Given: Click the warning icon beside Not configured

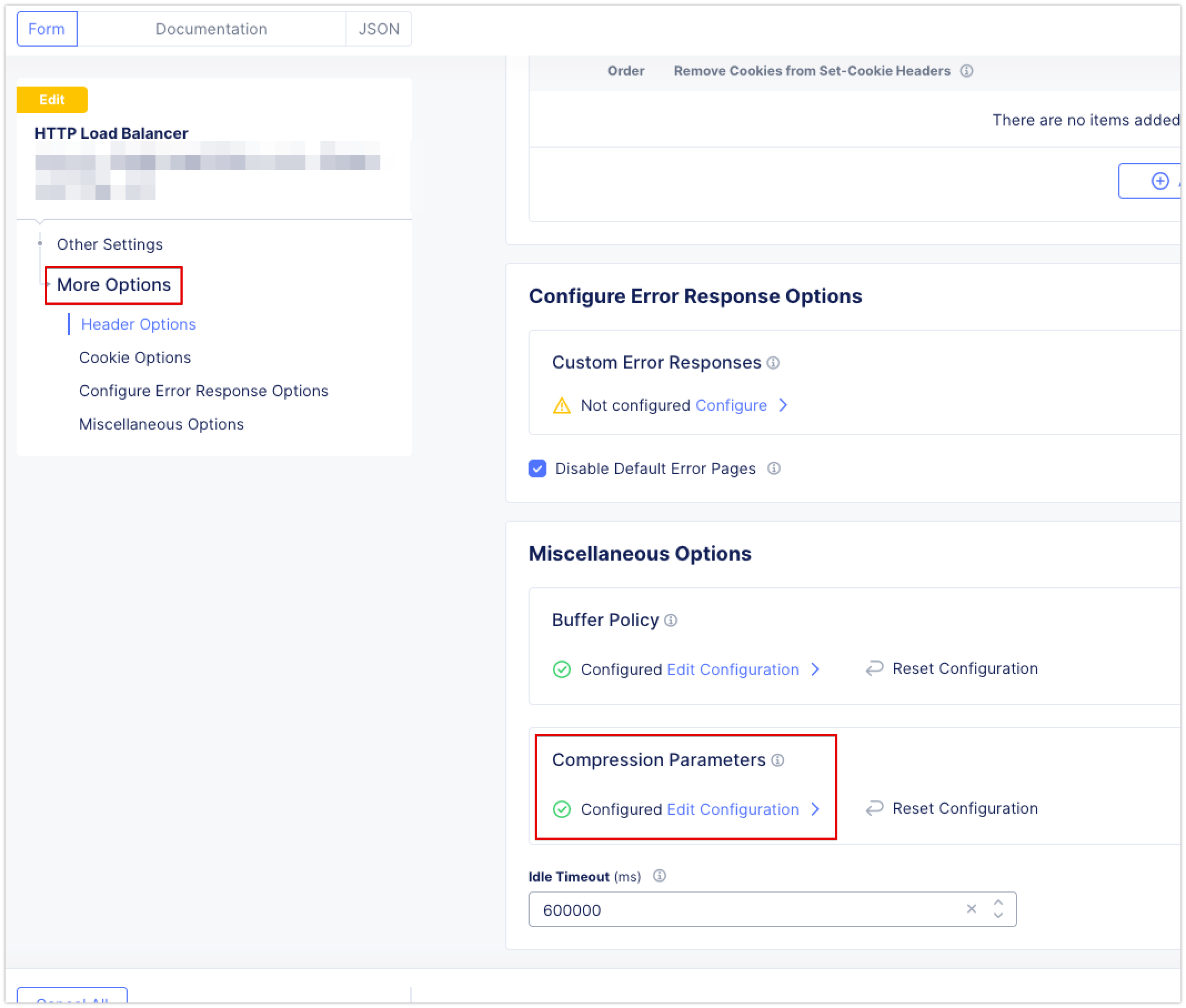Looking at the screenshot, I should point(562,406).
